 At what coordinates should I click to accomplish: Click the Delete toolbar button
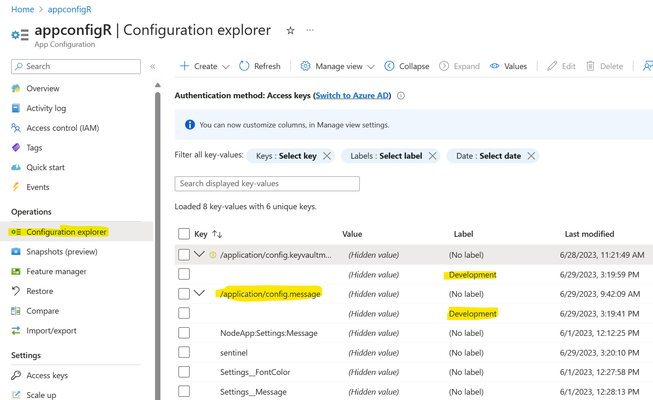tap(605, 66)
